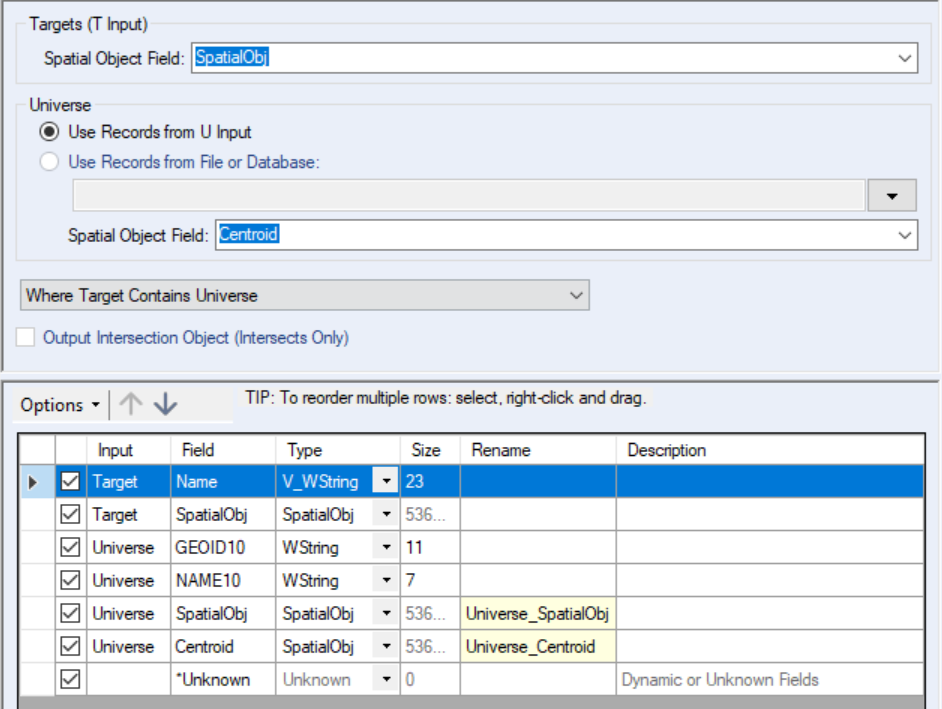The width and height of the screenshot is (942, 709).
Task: Open the file or database browse dropdown
Action: 892,195
